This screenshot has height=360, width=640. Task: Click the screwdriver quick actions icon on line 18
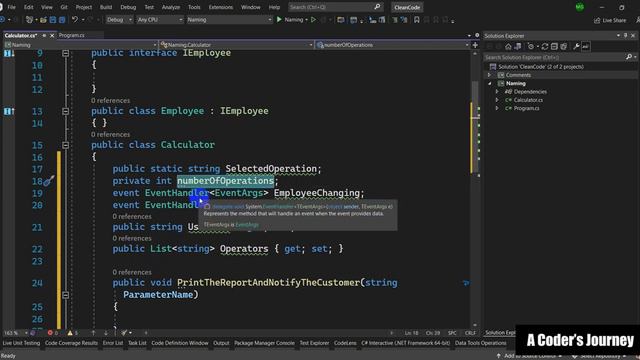pyautogui.click(x=49, y=180)
